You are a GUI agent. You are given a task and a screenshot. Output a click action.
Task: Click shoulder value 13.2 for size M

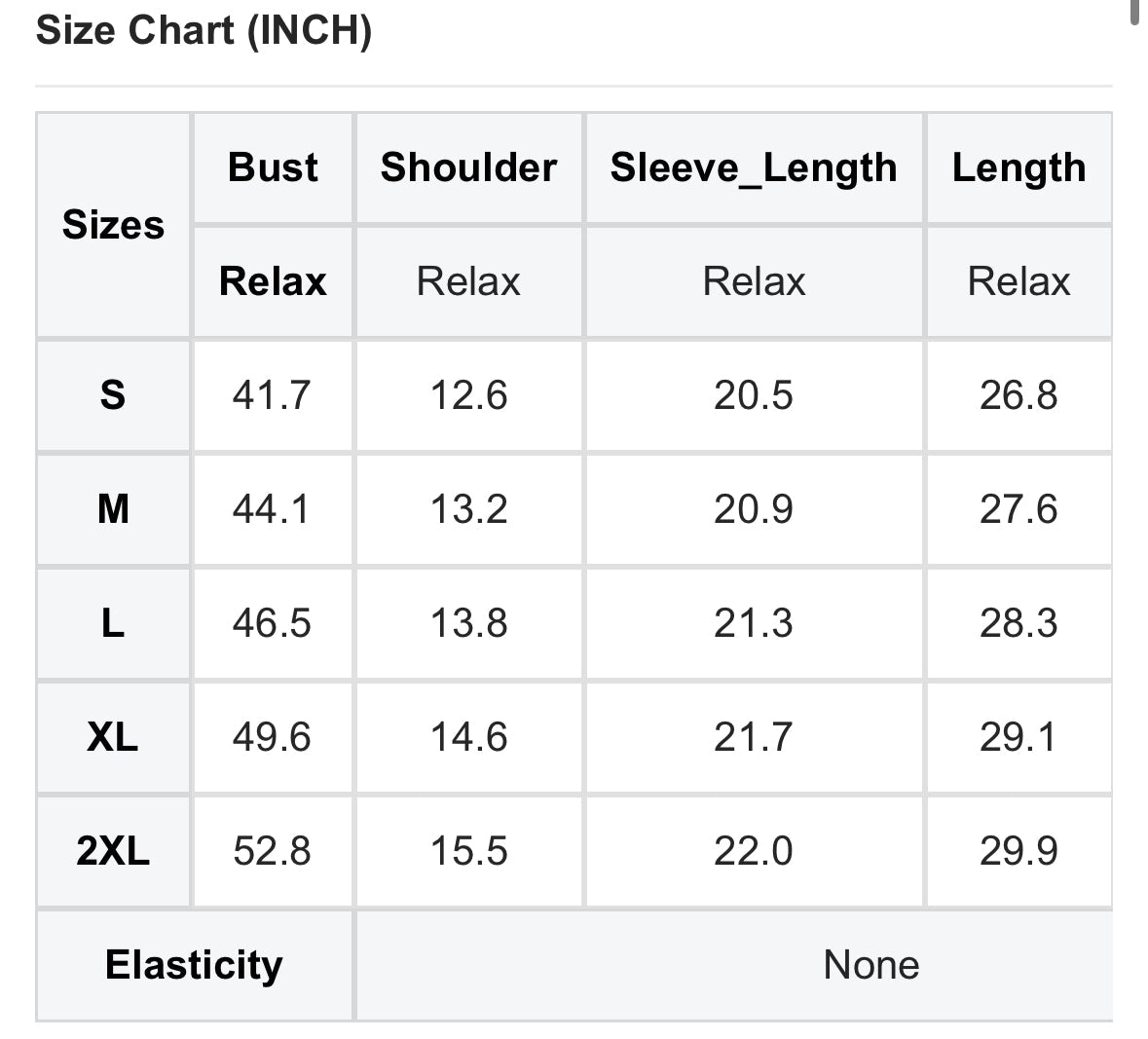coord(468,509)
